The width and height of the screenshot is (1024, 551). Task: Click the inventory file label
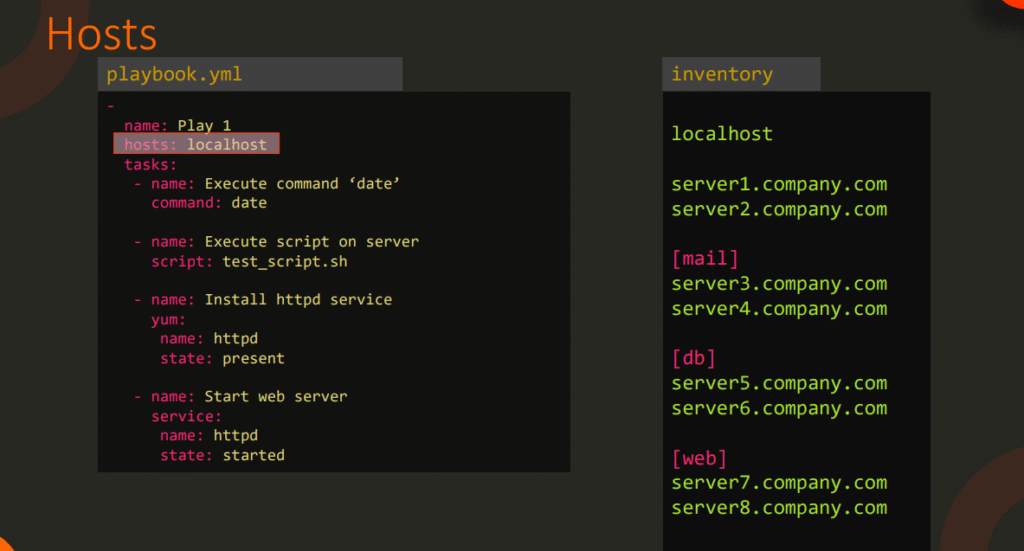click(722, 74)
